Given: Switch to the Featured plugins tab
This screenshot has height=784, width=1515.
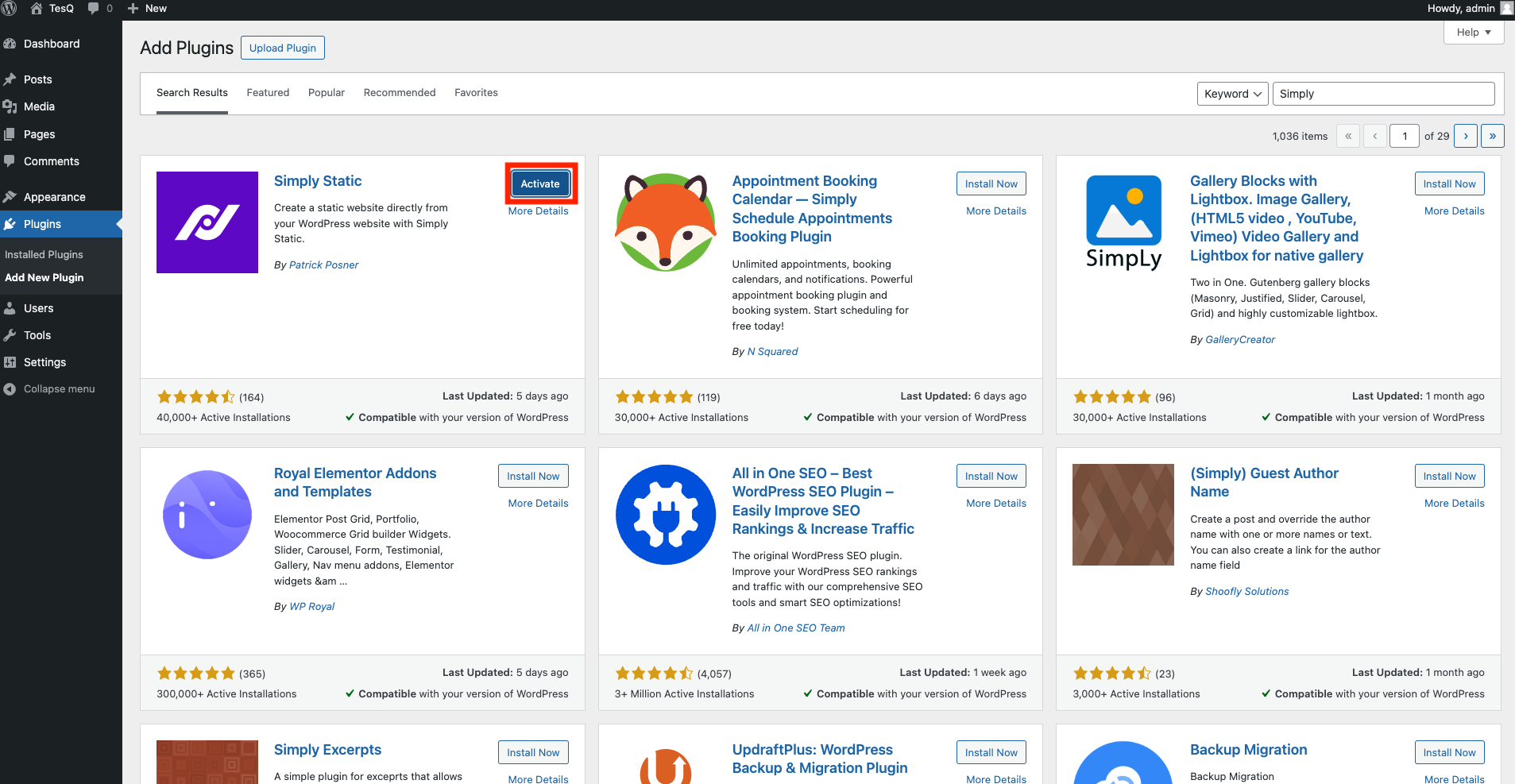Looking at the screenshot, I should [x=268, y=92].
